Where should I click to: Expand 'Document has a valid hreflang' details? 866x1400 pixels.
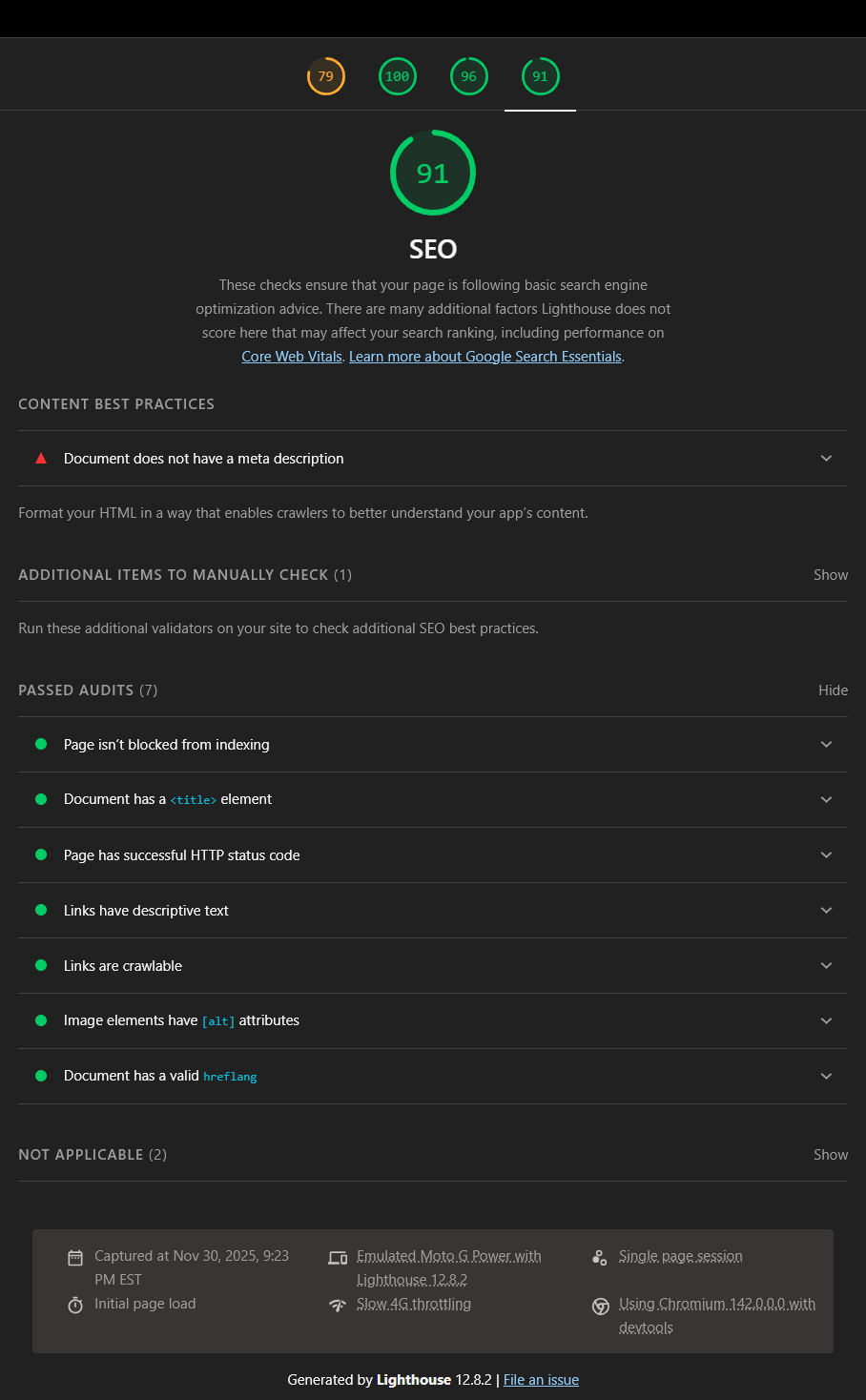tap(826, 1077)
